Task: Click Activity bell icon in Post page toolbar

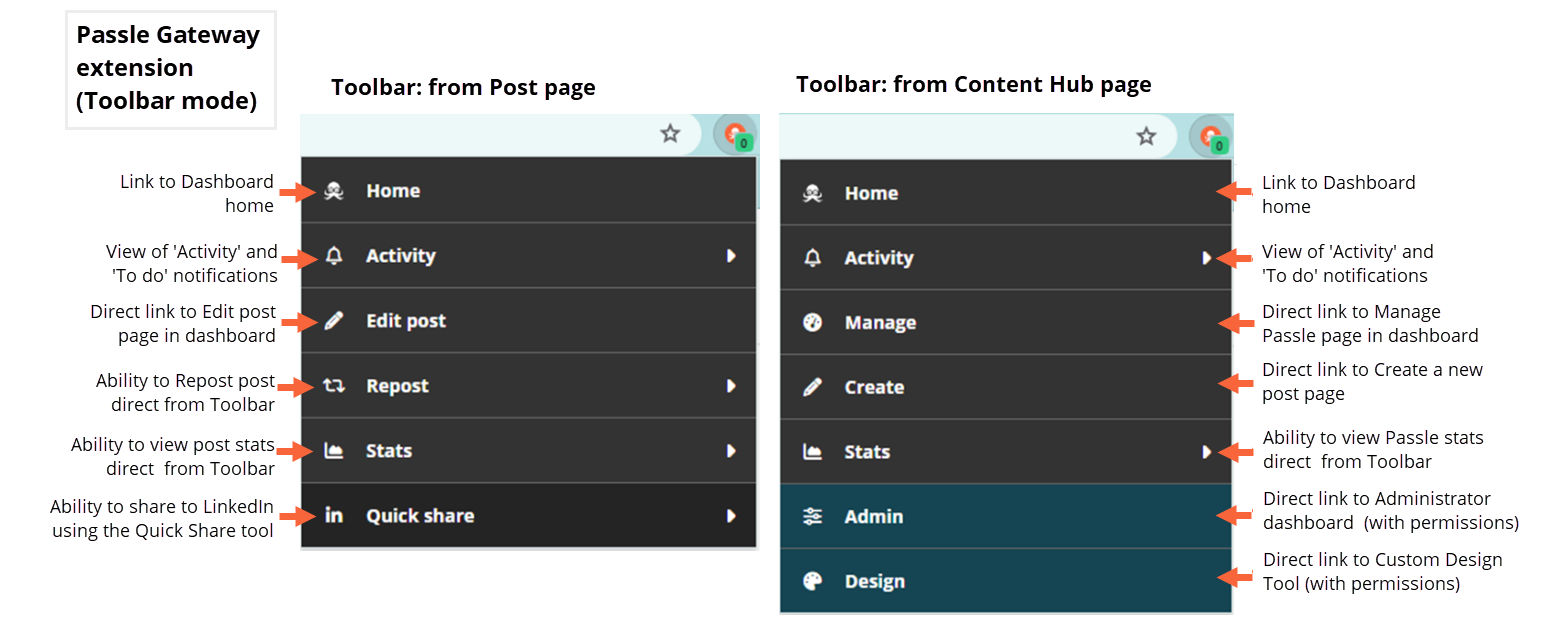Action: click(x=334, y=256)
